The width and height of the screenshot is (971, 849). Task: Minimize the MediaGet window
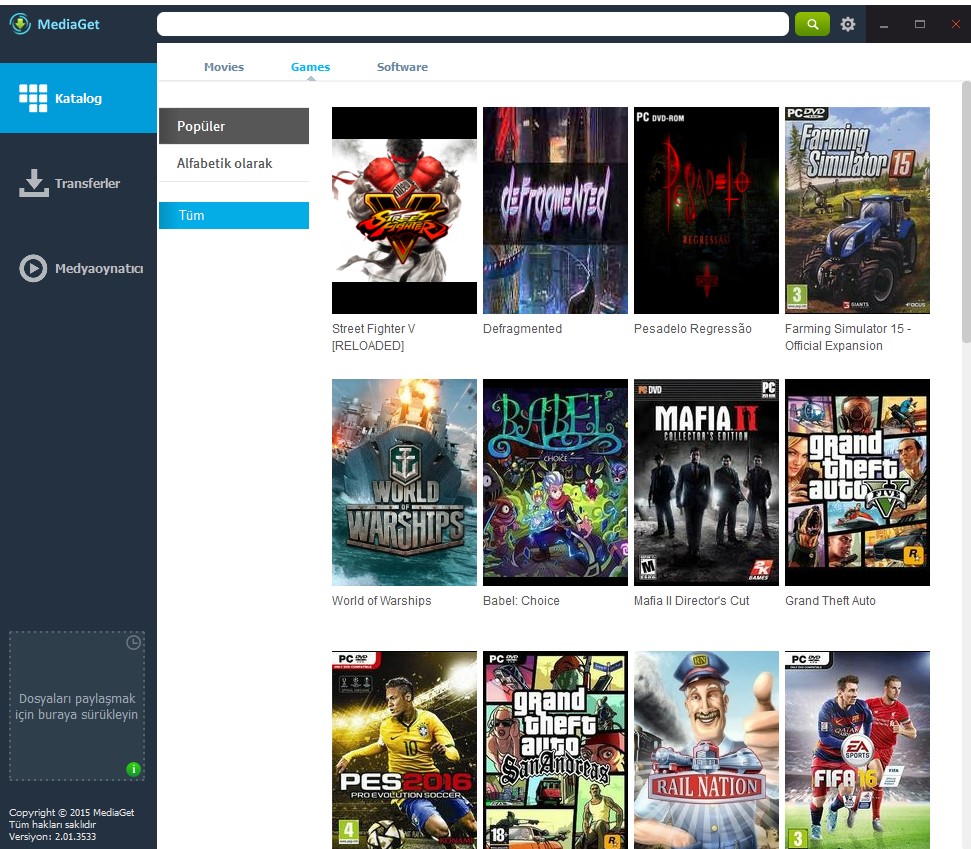click(884, 25)
